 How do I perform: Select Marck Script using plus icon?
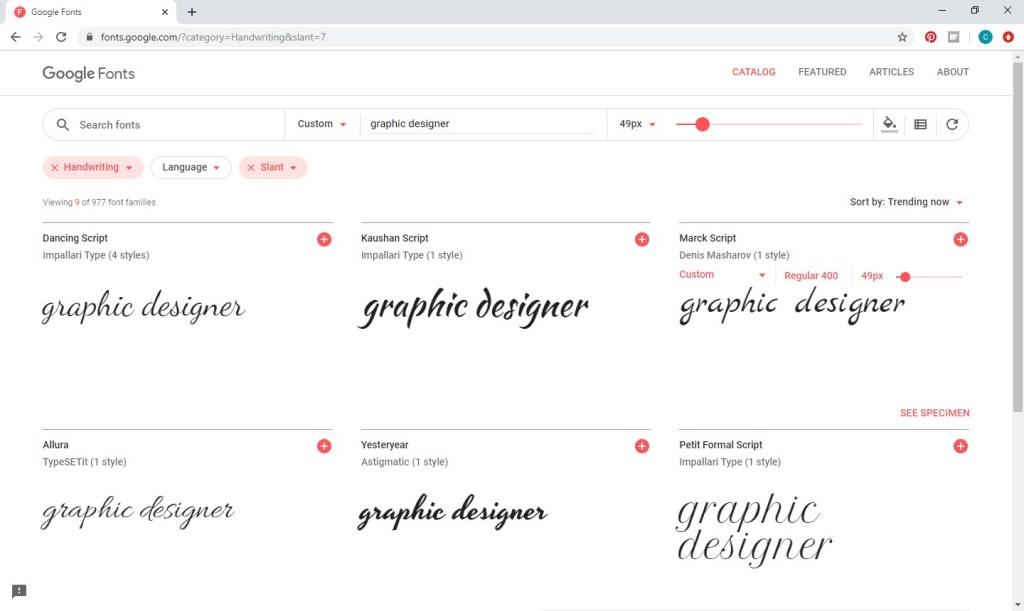[x=960, y=239]
